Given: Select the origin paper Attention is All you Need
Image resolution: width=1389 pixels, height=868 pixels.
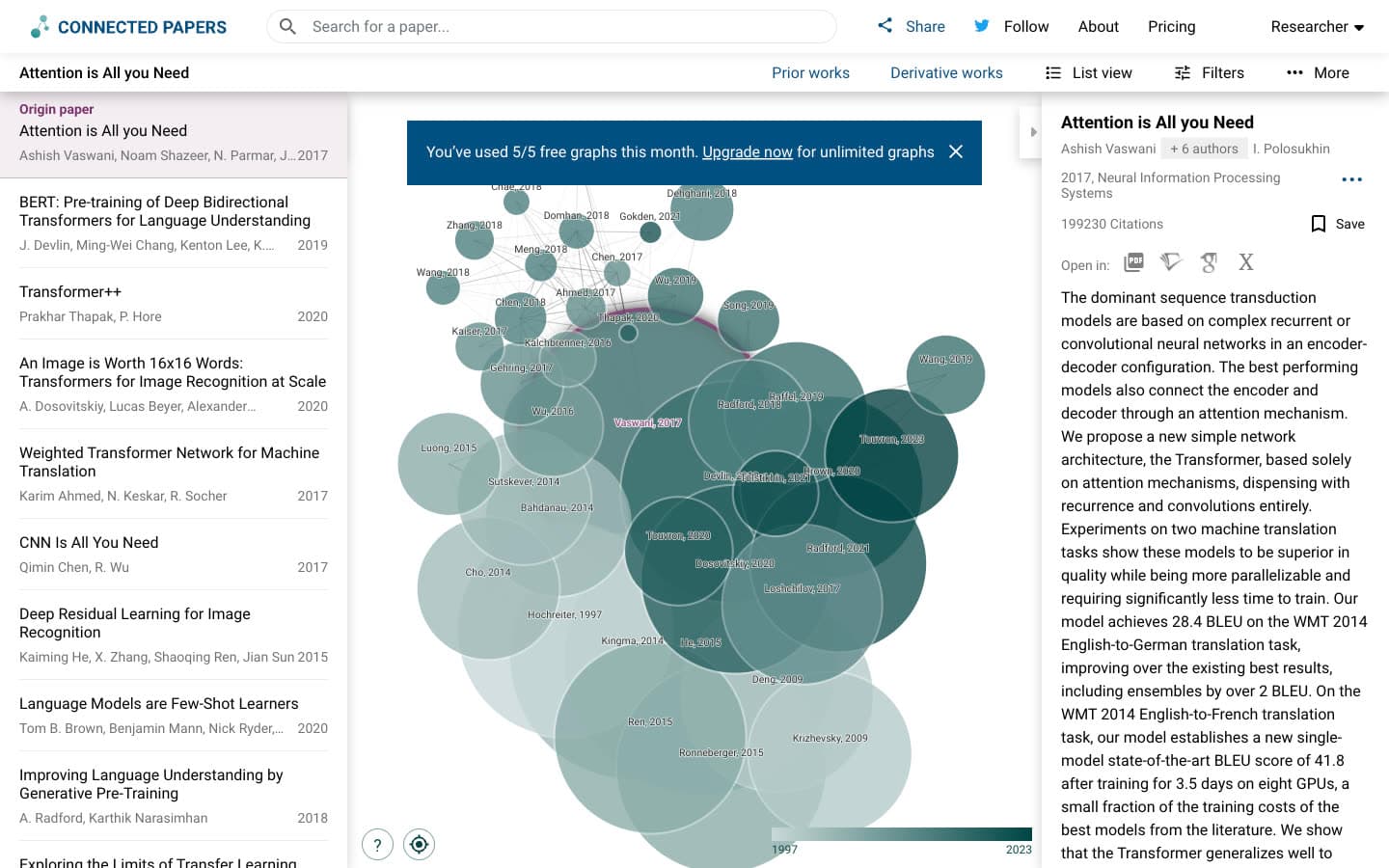Looking at the screenshot, I should [x=174, y=136].
